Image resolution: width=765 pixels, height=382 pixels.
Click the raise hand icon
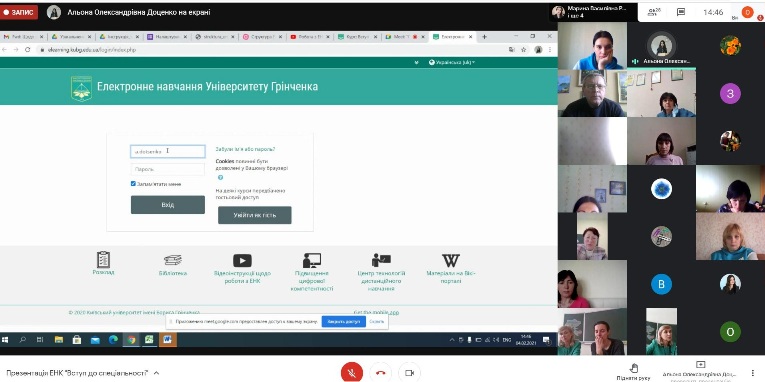(633, 368)
